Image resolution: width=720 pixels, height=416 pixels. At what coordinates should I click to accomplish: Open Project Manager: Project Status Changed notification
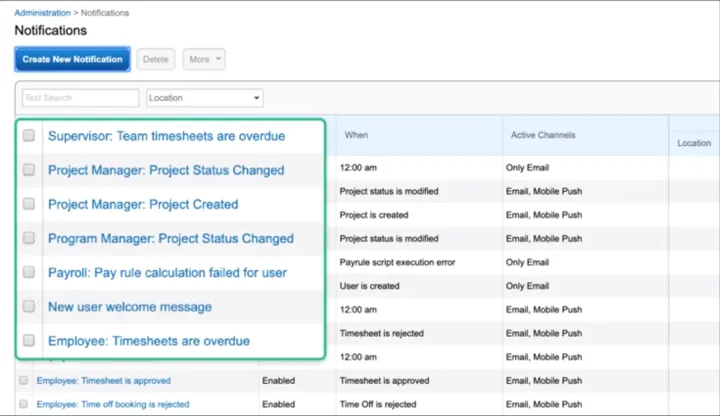pyautogui.click(x=166, y=170)
